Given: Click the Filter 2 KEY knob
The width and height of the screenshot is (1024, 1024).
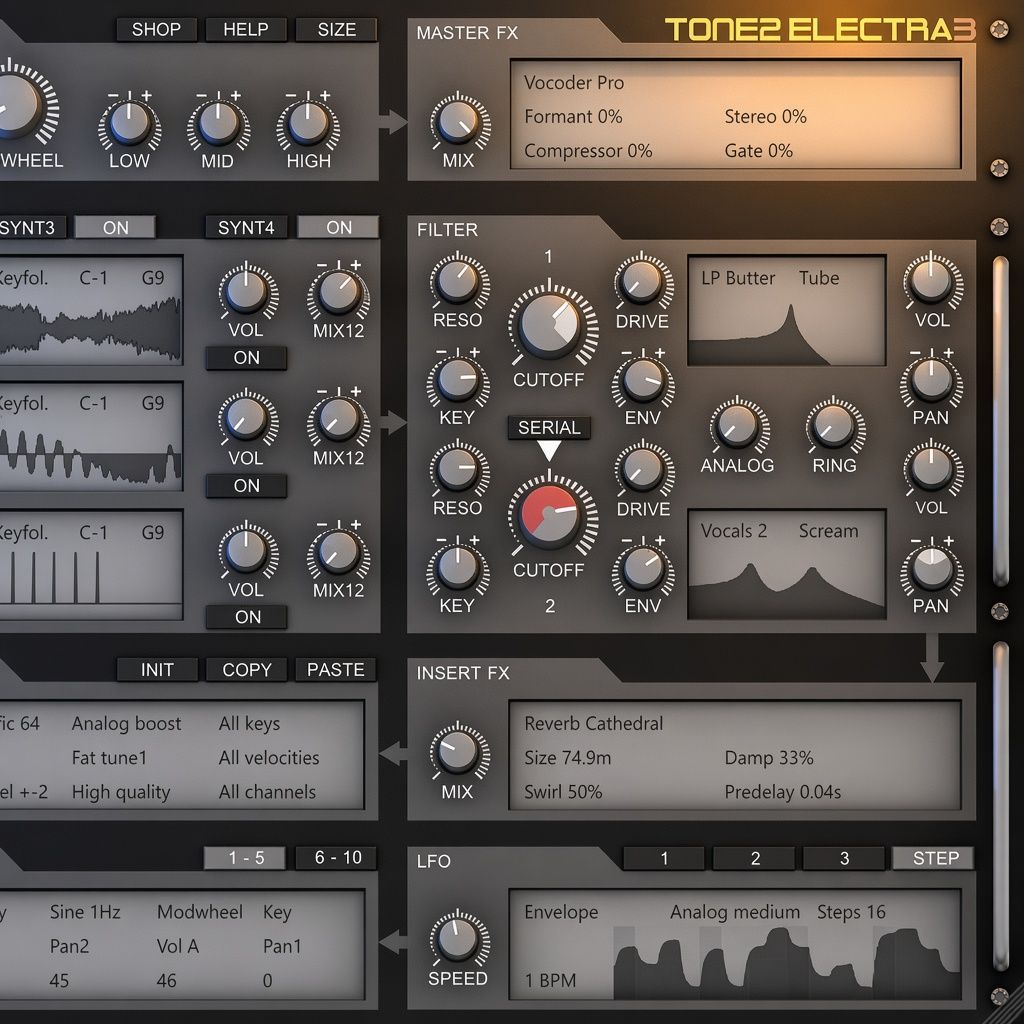Looking at the screenshot, I should pos(458,568).
